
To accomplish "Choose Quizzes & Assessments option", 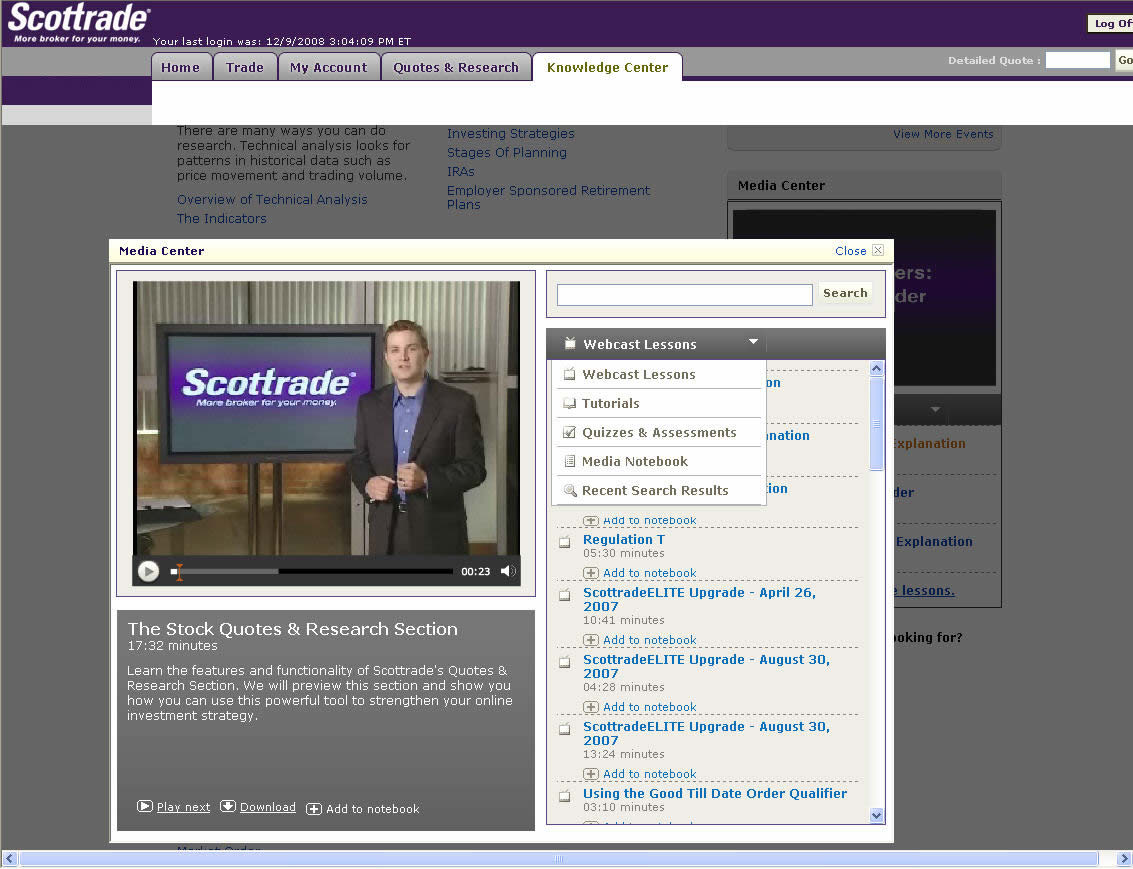I will 658,433.
